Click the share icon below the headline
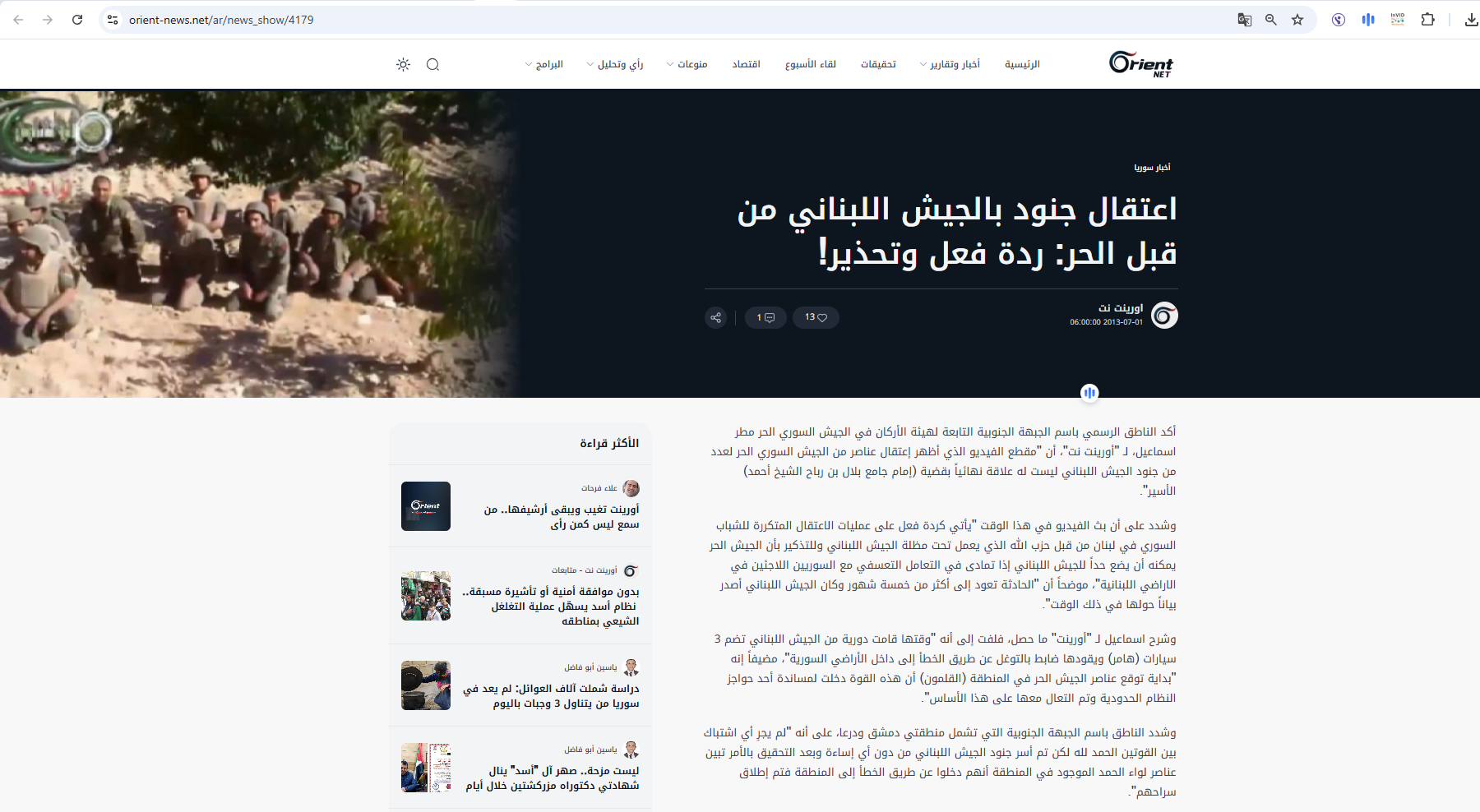The image size is (1480, 812). pyautogui.click(x=715, y=317)
